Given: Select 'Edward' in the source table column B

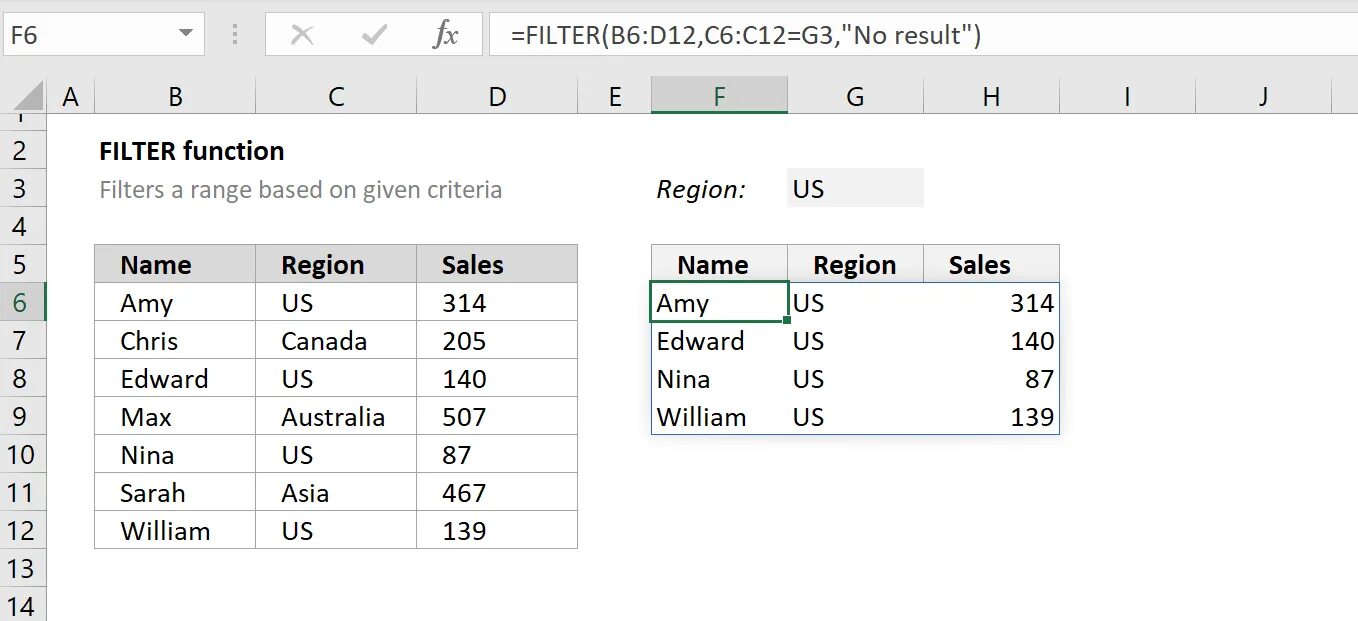Looking at the screenshot, I should [x=175, y=379].
